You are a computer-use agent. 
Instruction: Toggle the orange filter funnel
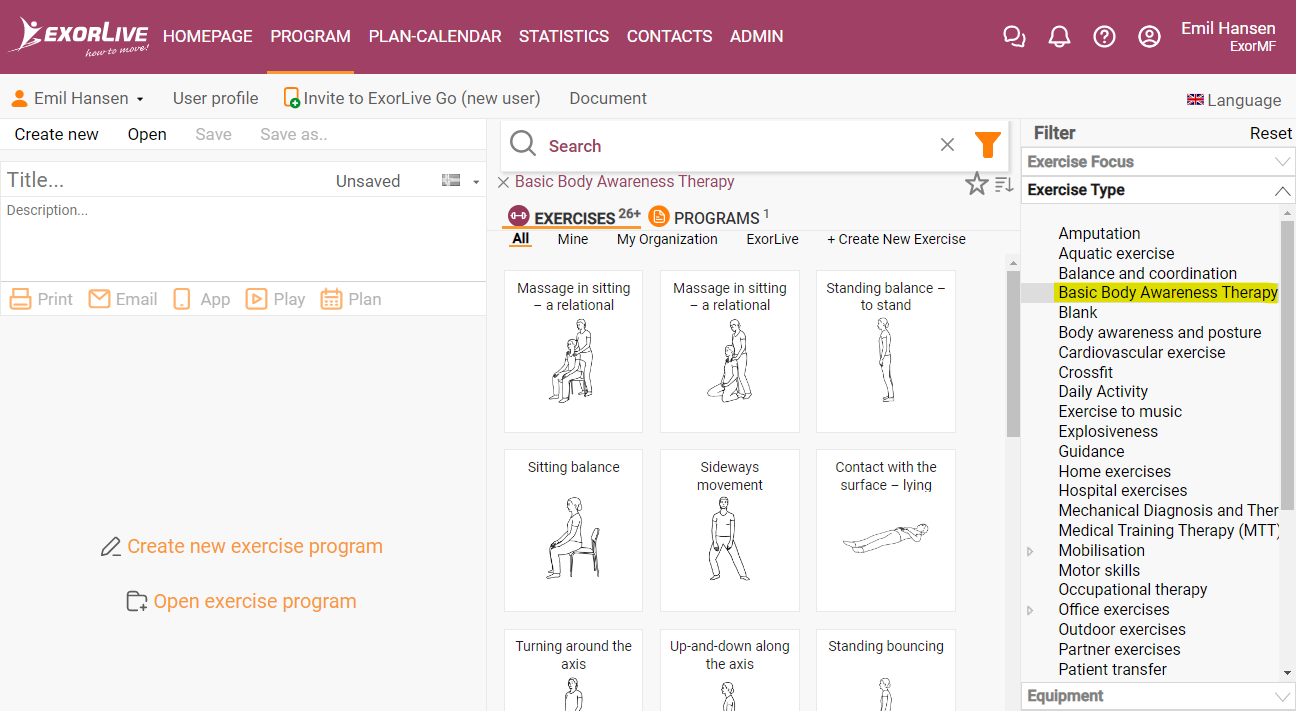click(988, 145)
